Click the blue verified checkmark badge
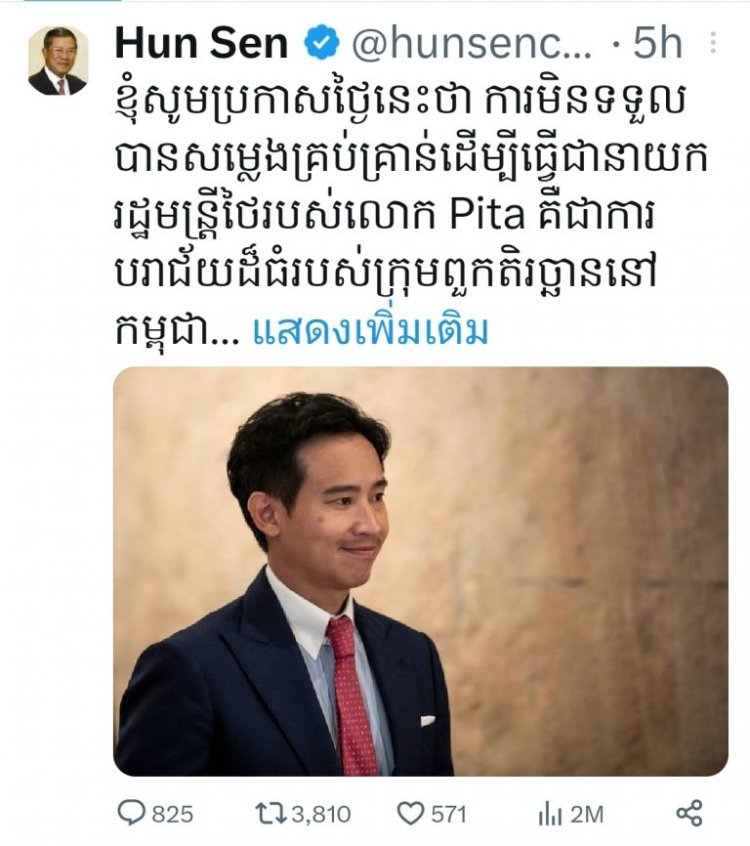This screenshot has height=846, width=750. click(x=322, y=43)
